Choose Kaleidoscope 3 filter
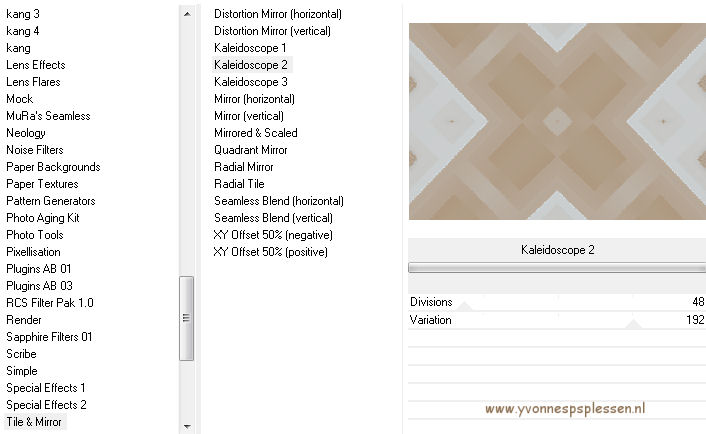 251,82
